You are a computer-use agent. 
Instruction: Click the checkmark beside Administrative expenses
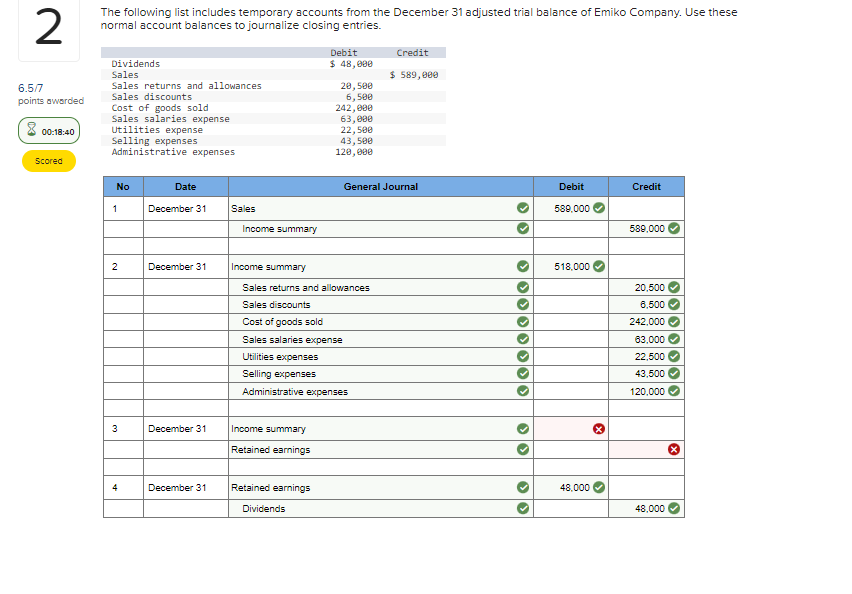click(x=521, y=392)
